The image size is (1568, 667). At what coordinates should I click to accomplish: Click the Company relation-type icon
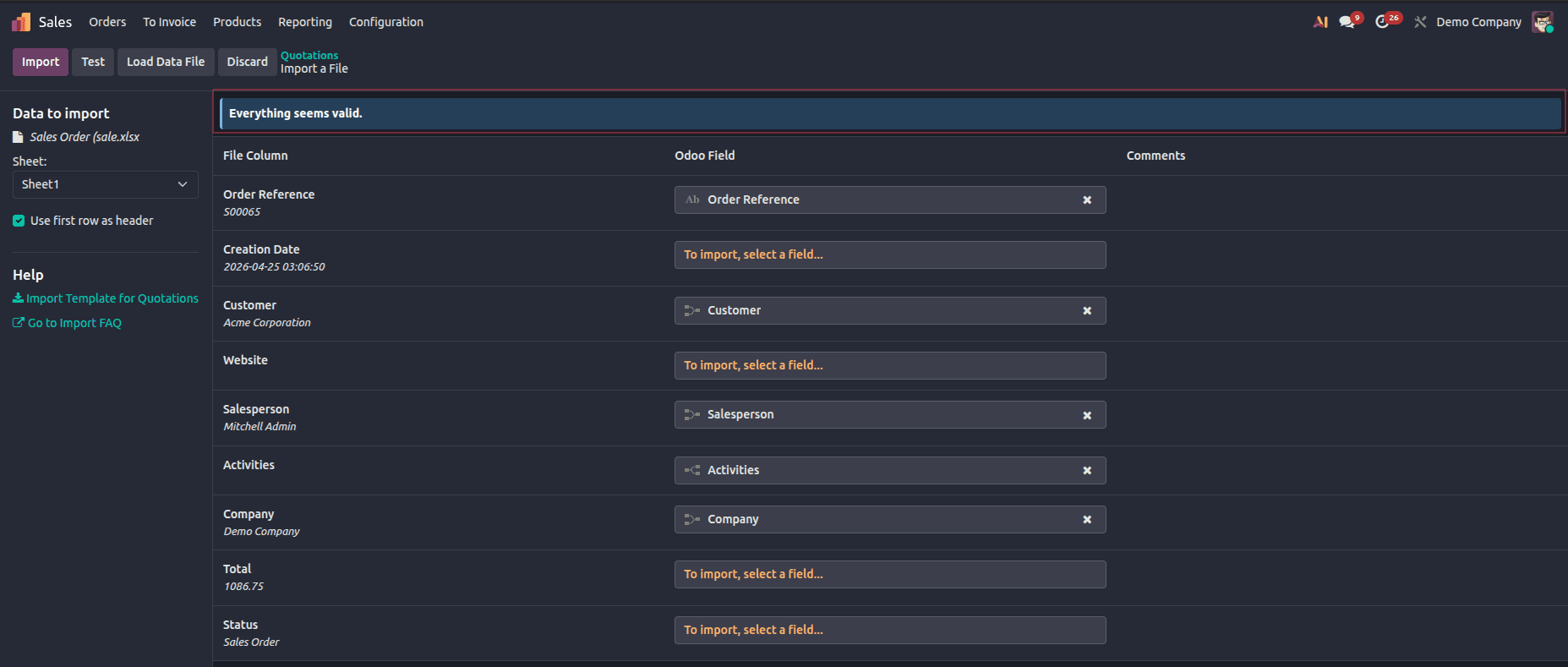(x=692, y=519)
